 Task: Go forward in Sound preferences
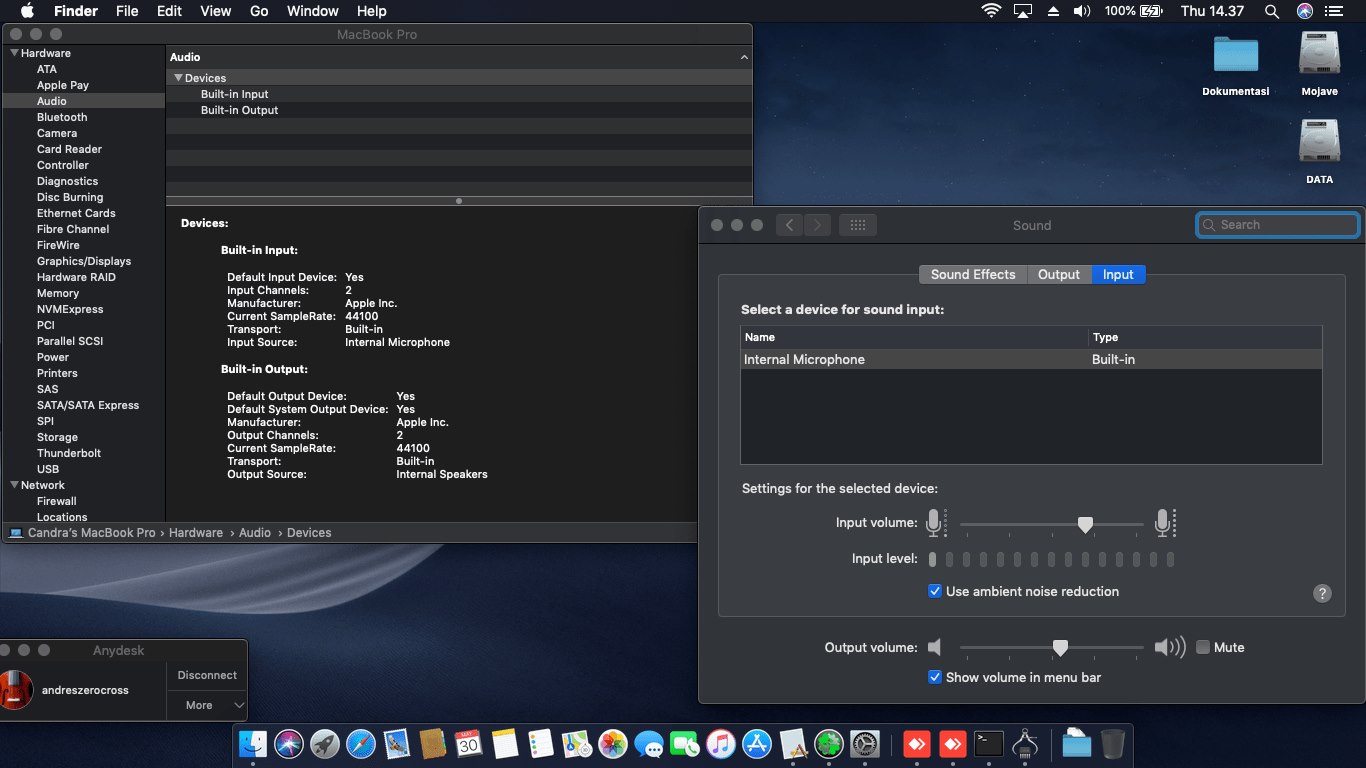click(x=818, y=225)
